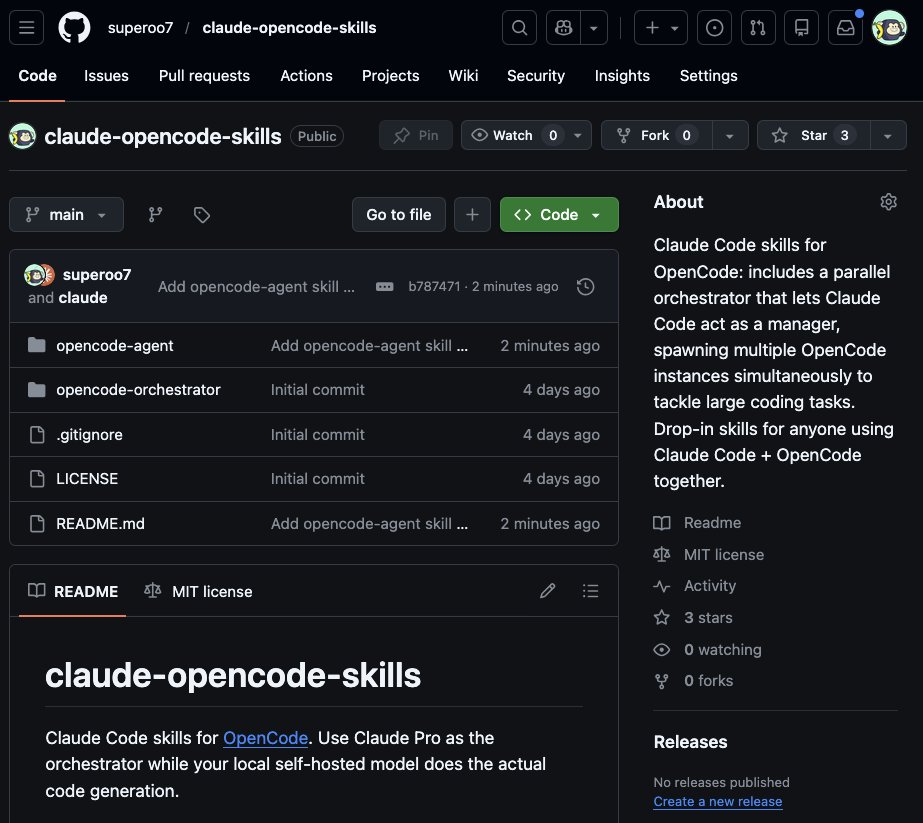Open notifications inbox icon
The width and height of the screenshot is (923, 823).
pyautogui.click(x=845, y=28)
